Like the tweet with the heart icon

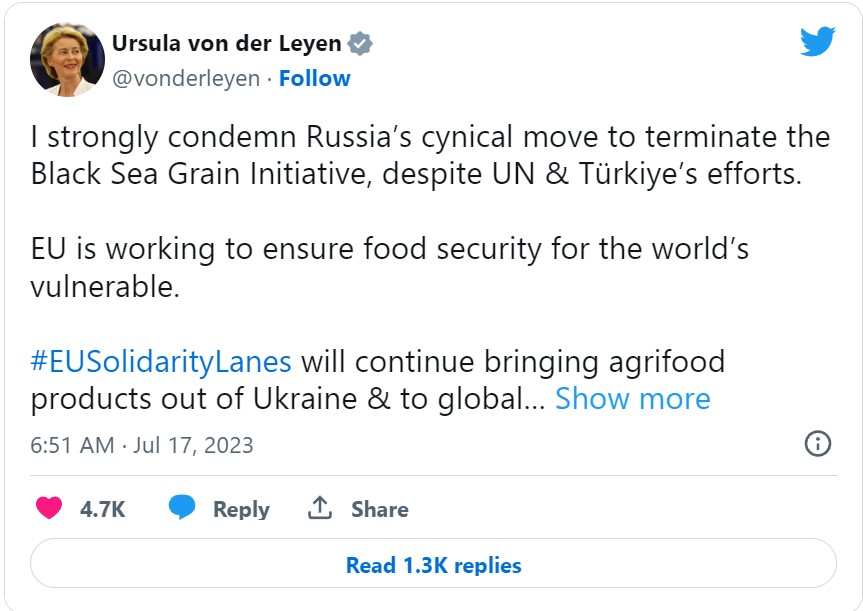(x=49, y=508)
